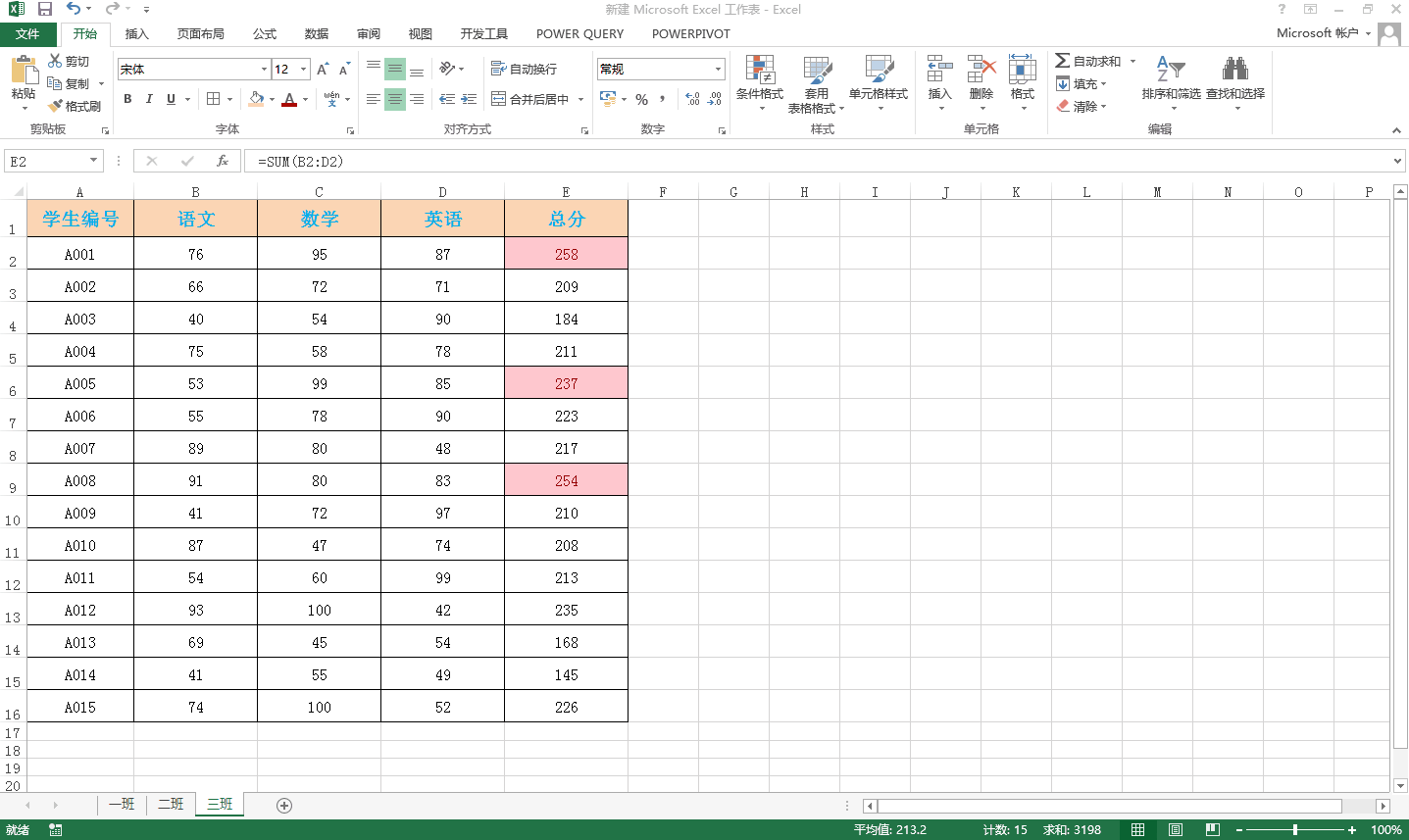The image size is (1409, 840).
Task: Open 查找和选择 find and select
Action: click(x=1235, y=82)
